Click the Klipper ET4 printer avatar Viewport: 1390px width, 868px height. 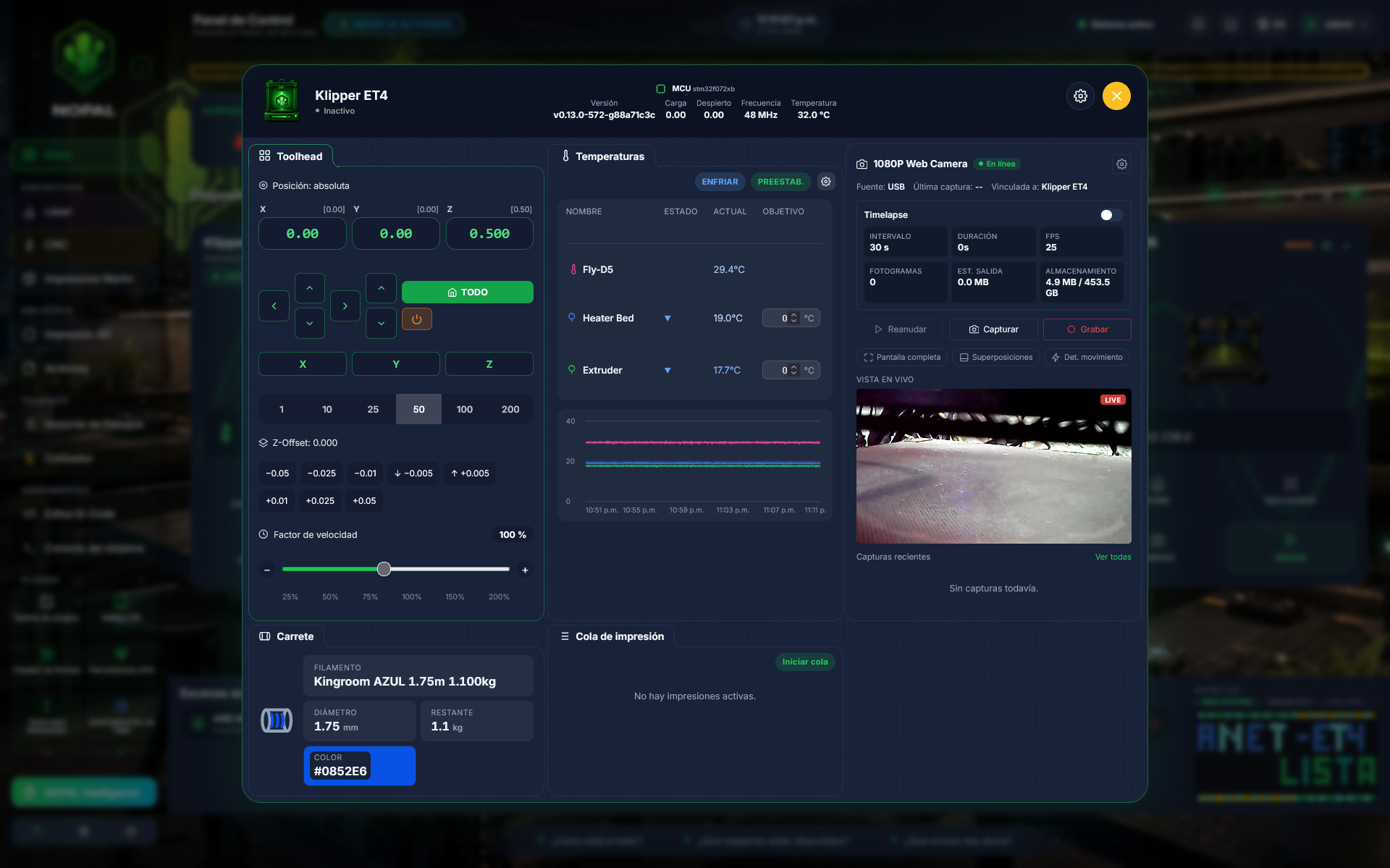(x=282, y=100)
